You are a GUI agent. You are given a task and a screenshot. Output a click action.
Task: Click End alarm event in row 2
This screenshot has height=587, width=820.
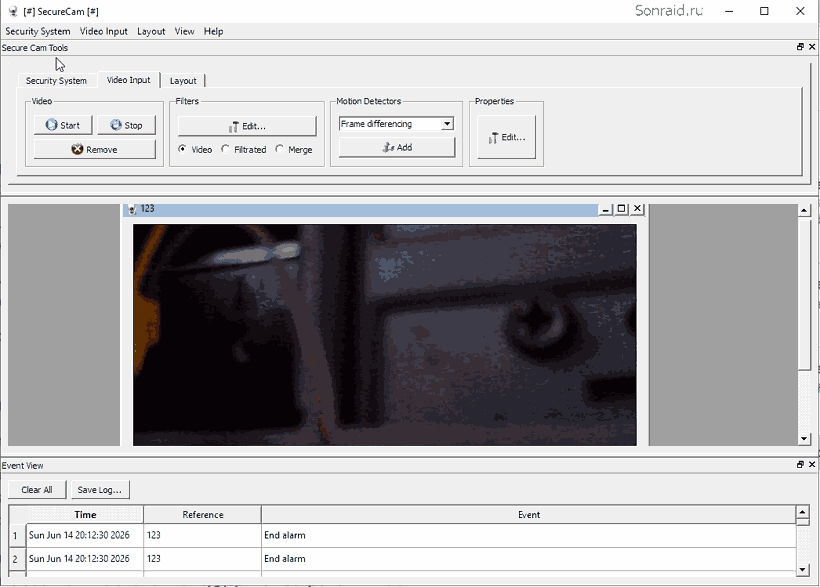coord(529,559)
